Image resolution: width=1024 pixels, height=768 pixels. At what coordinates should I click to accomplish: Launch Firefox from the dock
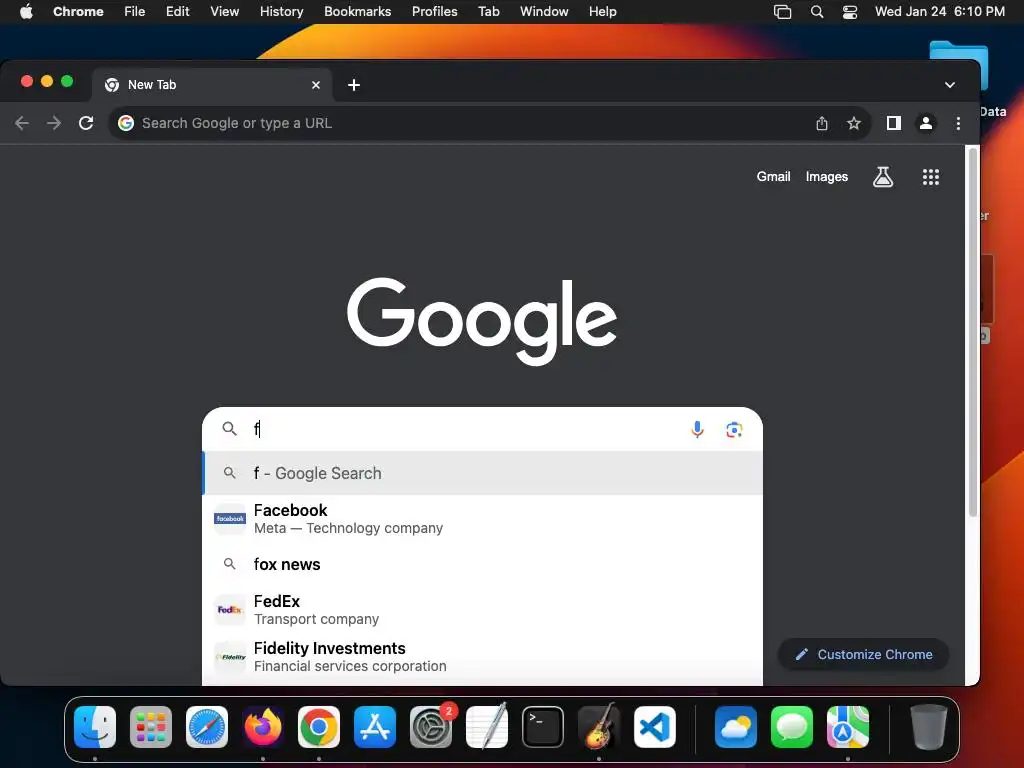[x=263, y=727]
